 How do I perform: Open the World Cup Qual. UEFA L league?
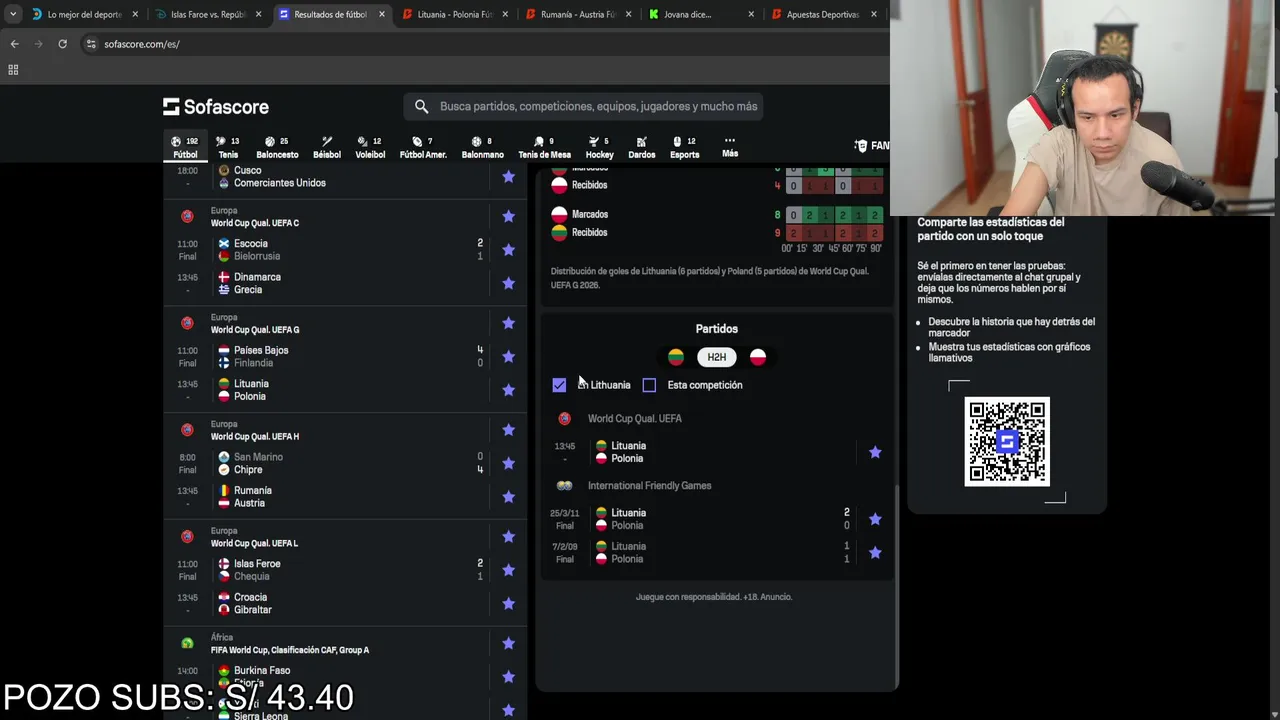254,543
